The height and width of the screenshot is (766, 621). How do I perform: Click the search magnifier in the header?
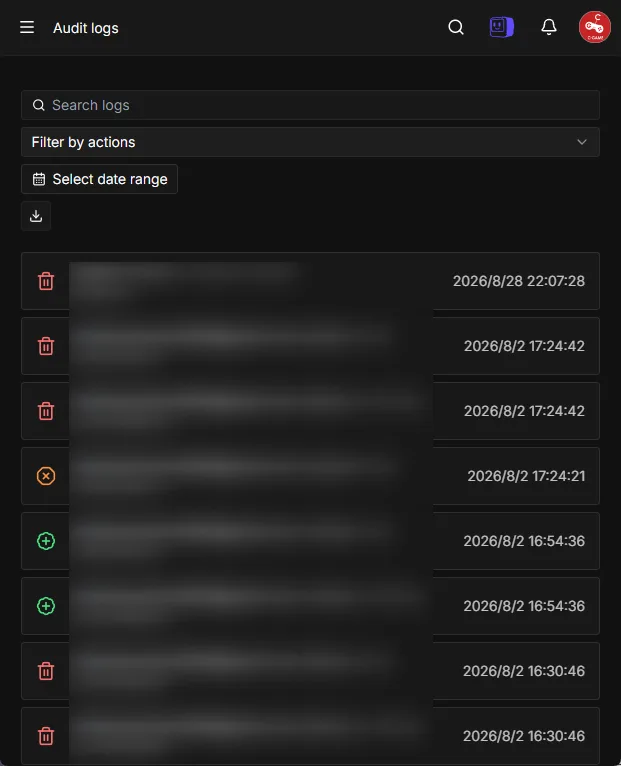(x=455, y=27)
